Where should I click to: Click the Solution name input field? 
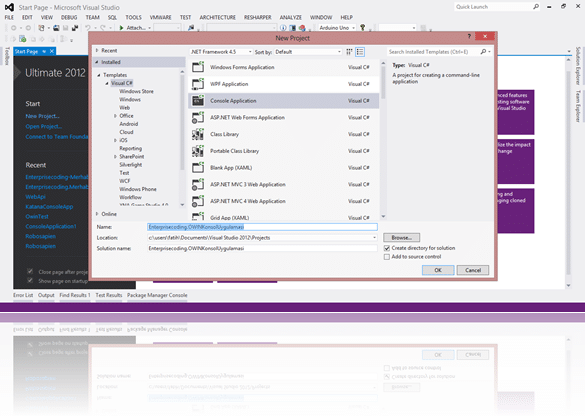(x=262, y=248)
